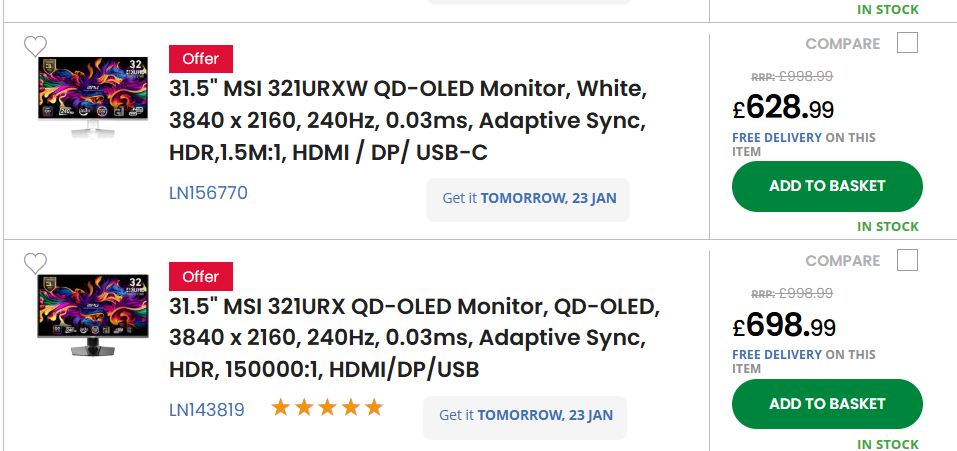View thumbnail of white MSI 321URXW monitor
The width and height of the screenshot is (957, 451).
click(93, 98)
